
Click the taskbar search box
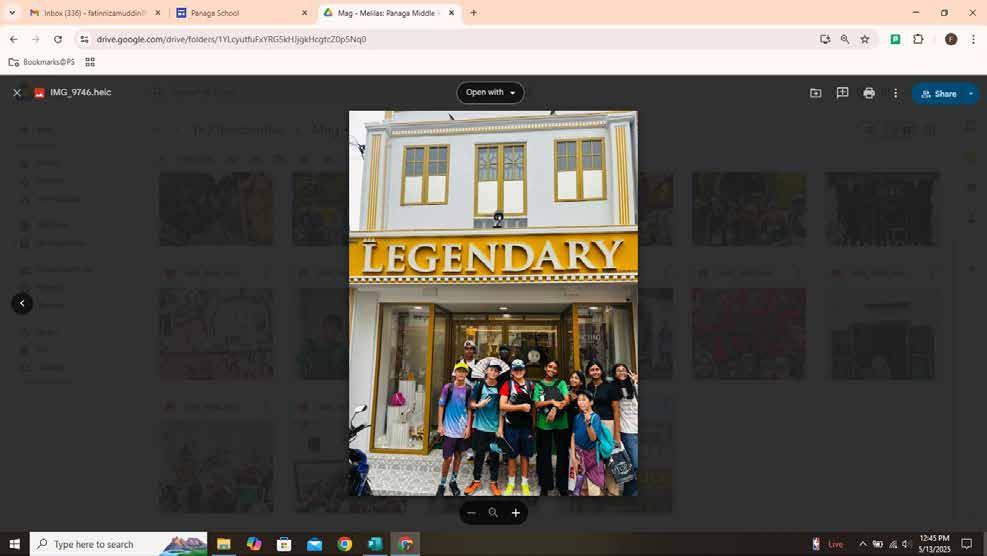(118, 544)
